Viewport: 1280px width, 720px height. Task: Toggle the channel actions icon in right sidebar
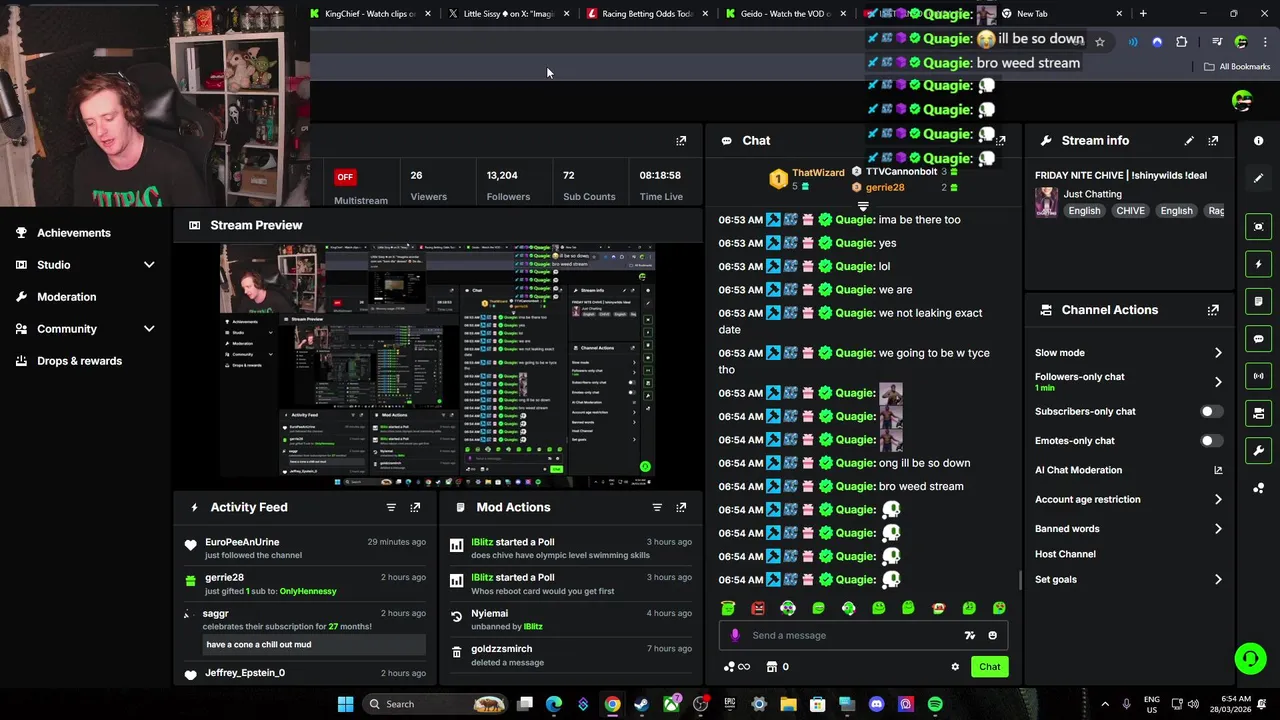1259,413
